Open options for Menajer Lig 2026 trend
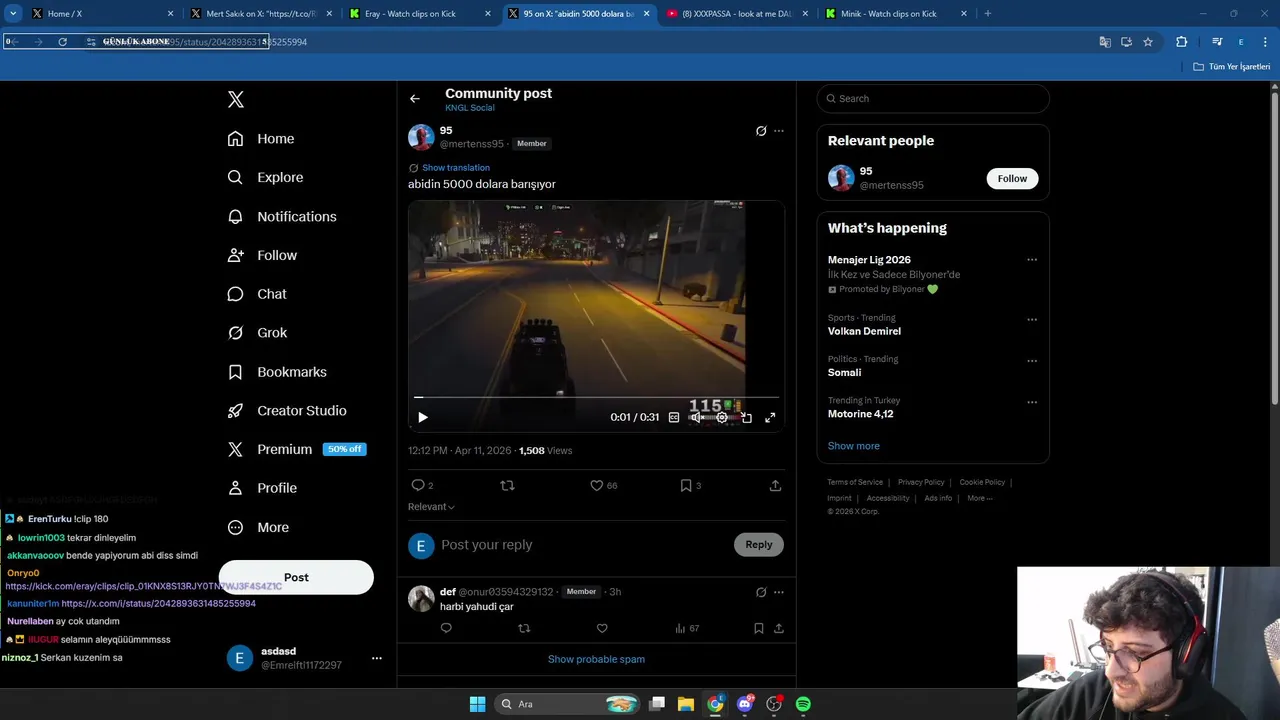 pyautogui.click(x=1032, y=260)
